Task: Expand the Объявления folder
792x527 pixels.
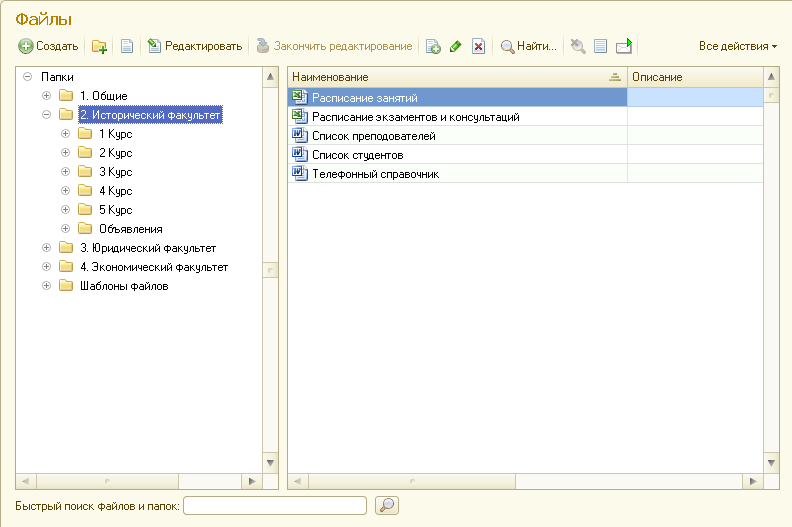Action: pos(65,228)
